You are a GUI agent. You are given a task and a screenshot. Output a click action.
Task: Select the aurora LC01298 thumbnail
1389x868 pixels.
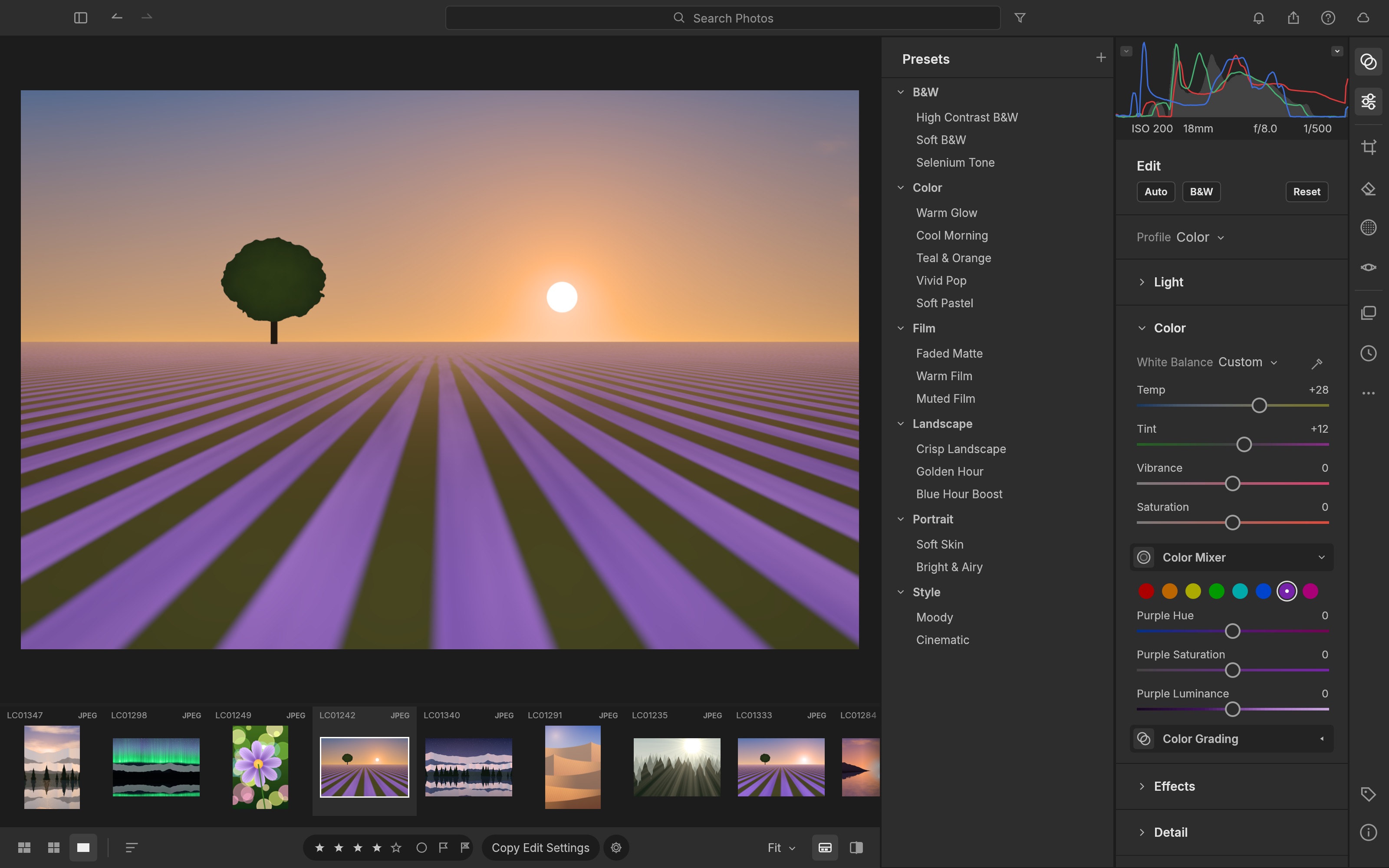156,767
